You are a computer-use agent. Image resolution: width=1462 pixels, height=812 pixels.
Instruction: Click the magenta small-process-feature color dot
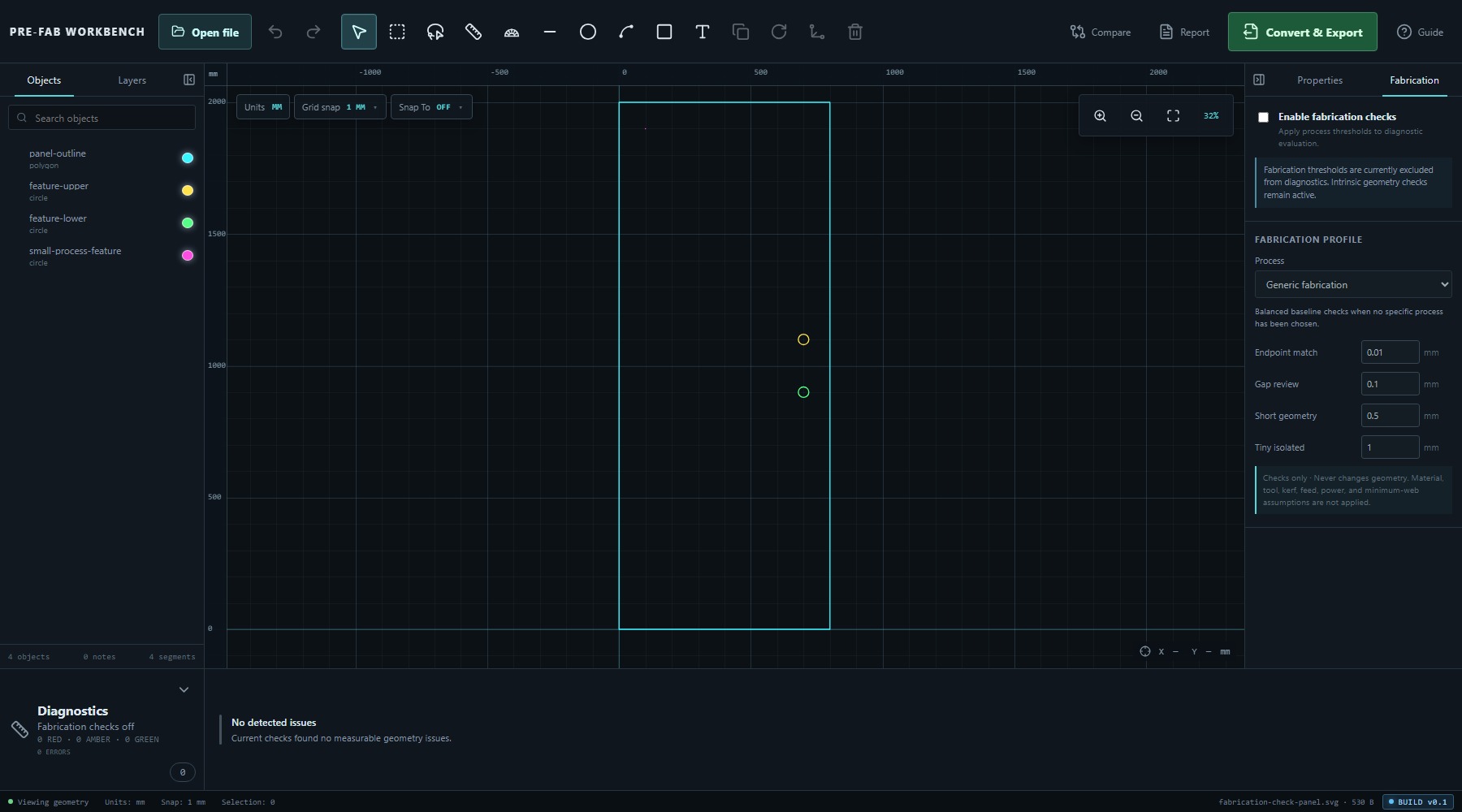pos(188,256)
